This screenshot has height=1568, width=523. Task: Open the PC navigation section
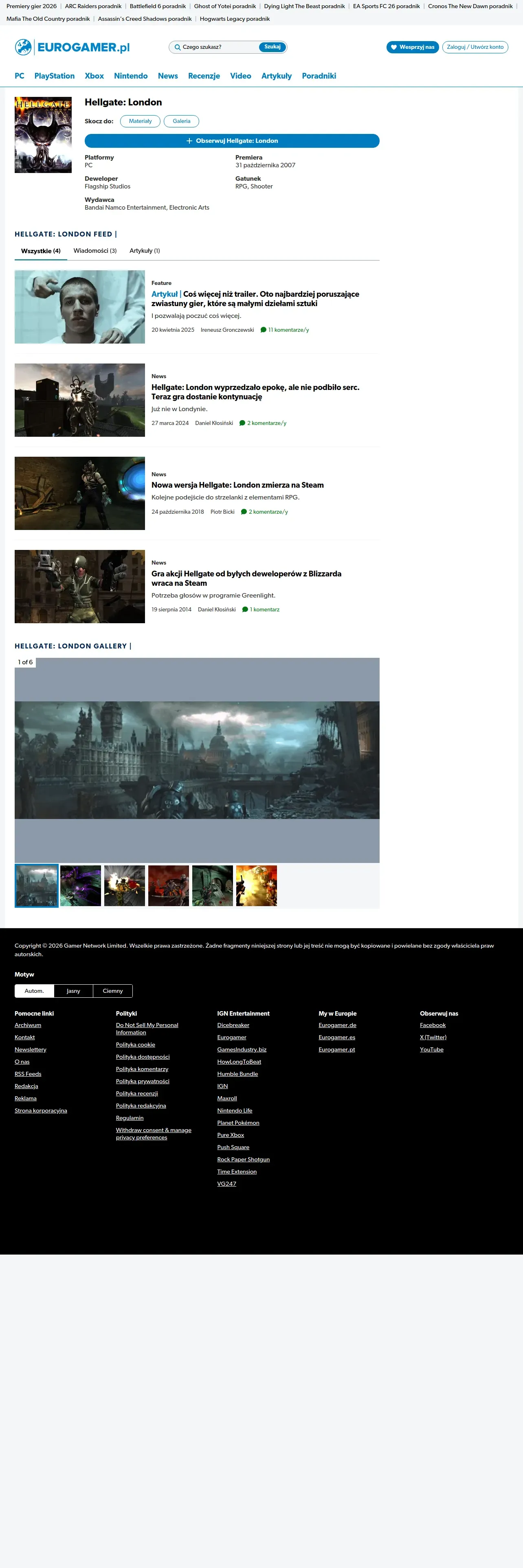pos(20,76)
